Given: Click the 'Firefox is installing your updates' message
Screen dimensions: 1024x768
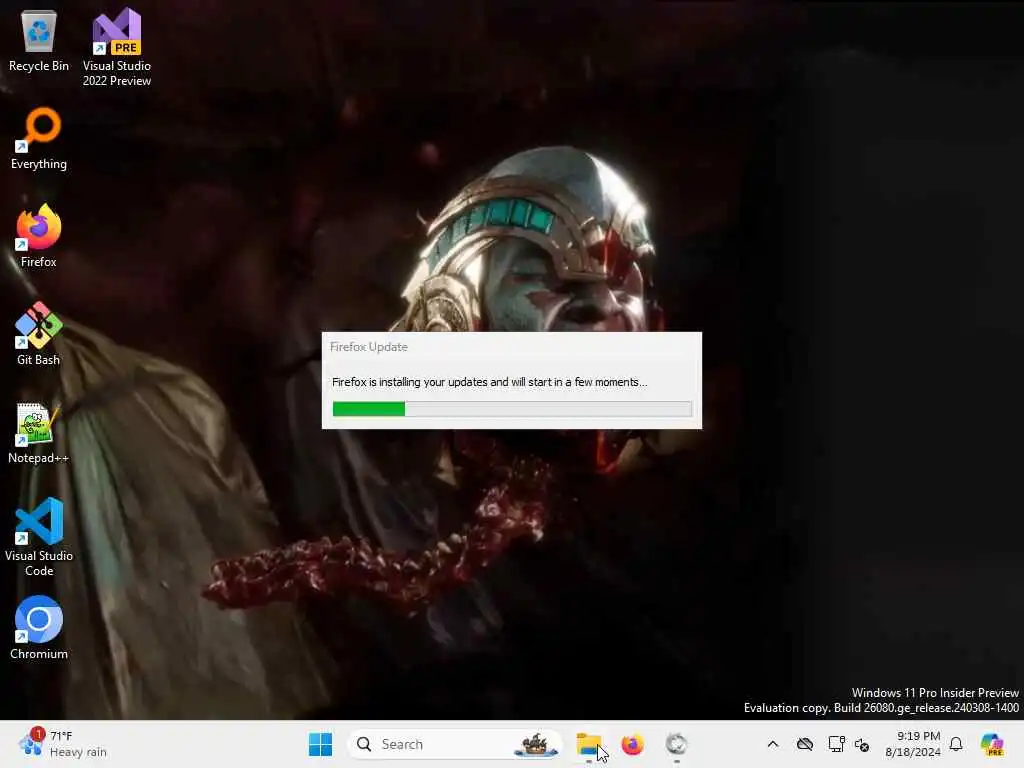Looking at the screenshot, I should click(x=490, y=382).
